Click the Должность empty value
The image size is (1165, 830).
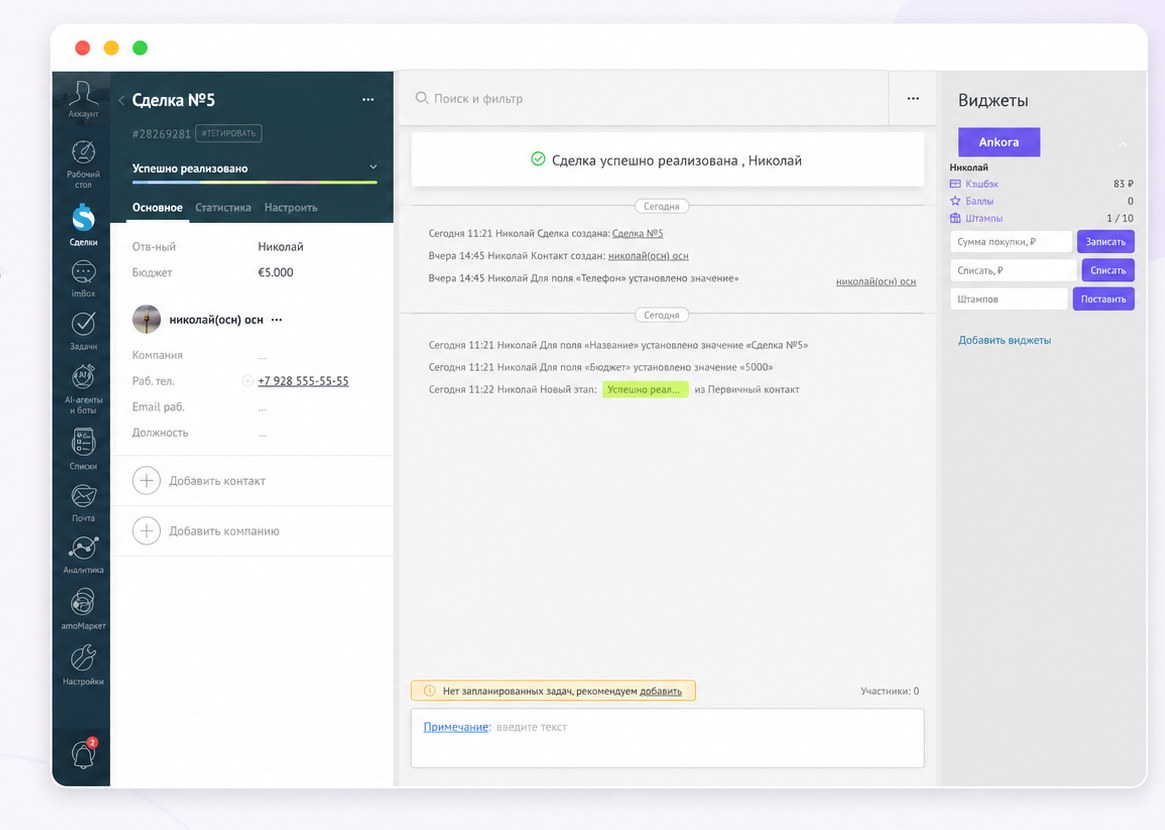(262, 433)
